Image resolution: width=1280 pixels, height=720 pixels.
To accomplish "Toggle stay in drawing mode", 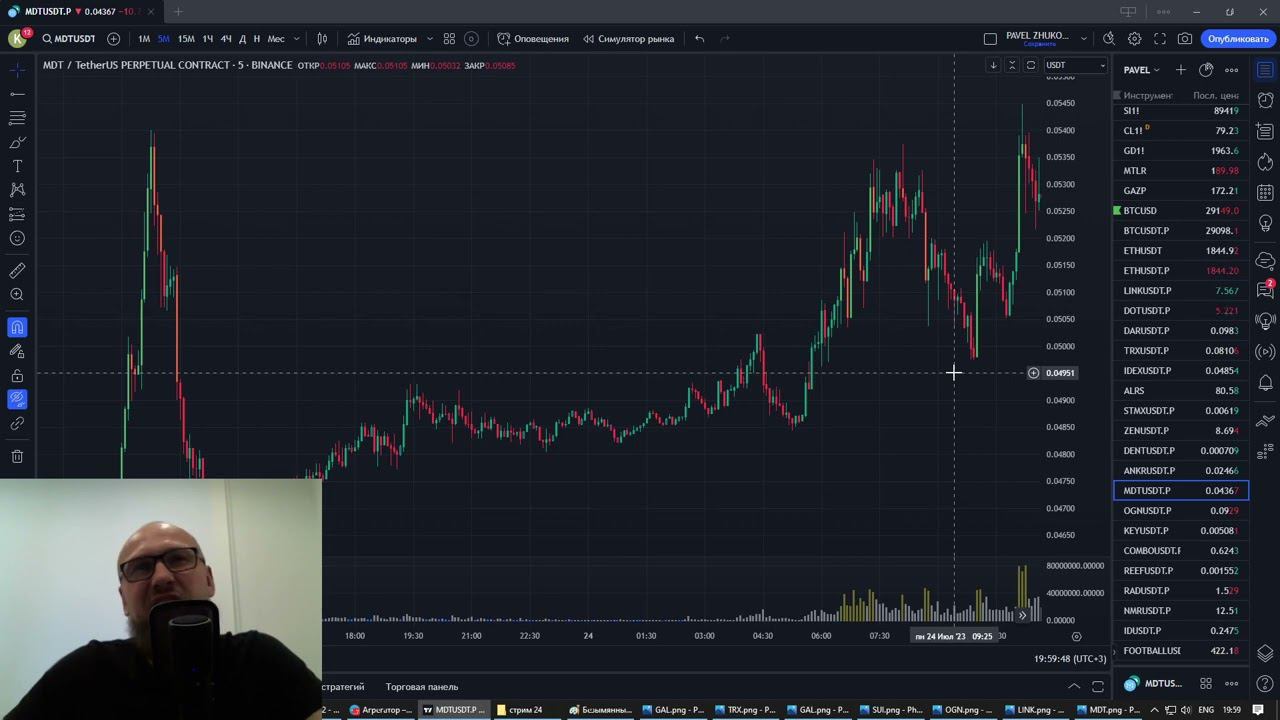I will [17, 351].
